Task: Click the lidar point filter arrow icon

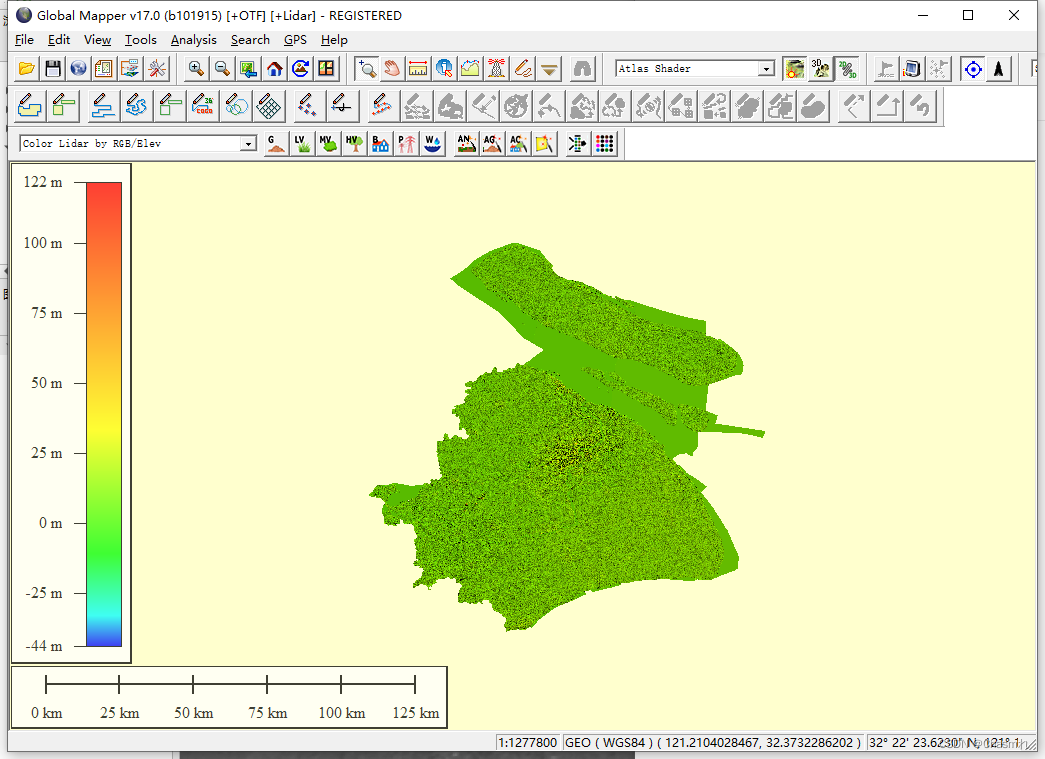Action: pyautogui.click(x=578, y=143)
